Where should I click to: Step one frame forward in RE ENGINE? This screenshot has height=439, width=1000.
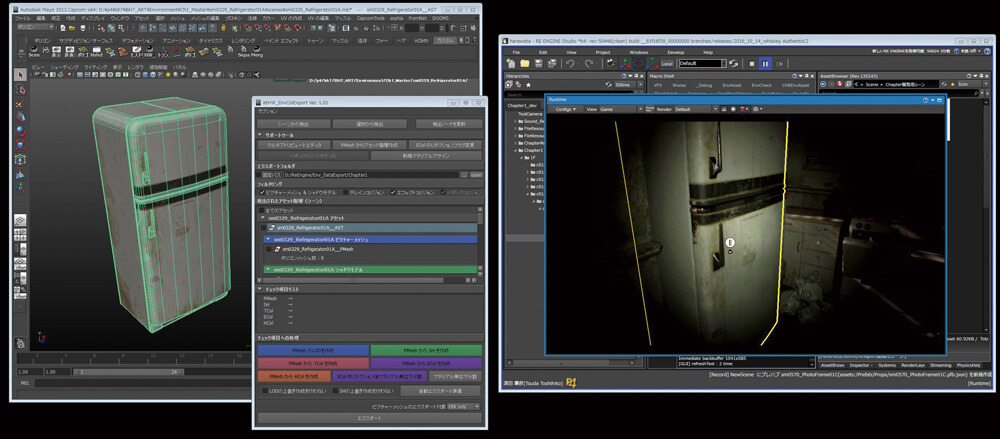click(x=779, y=64)
